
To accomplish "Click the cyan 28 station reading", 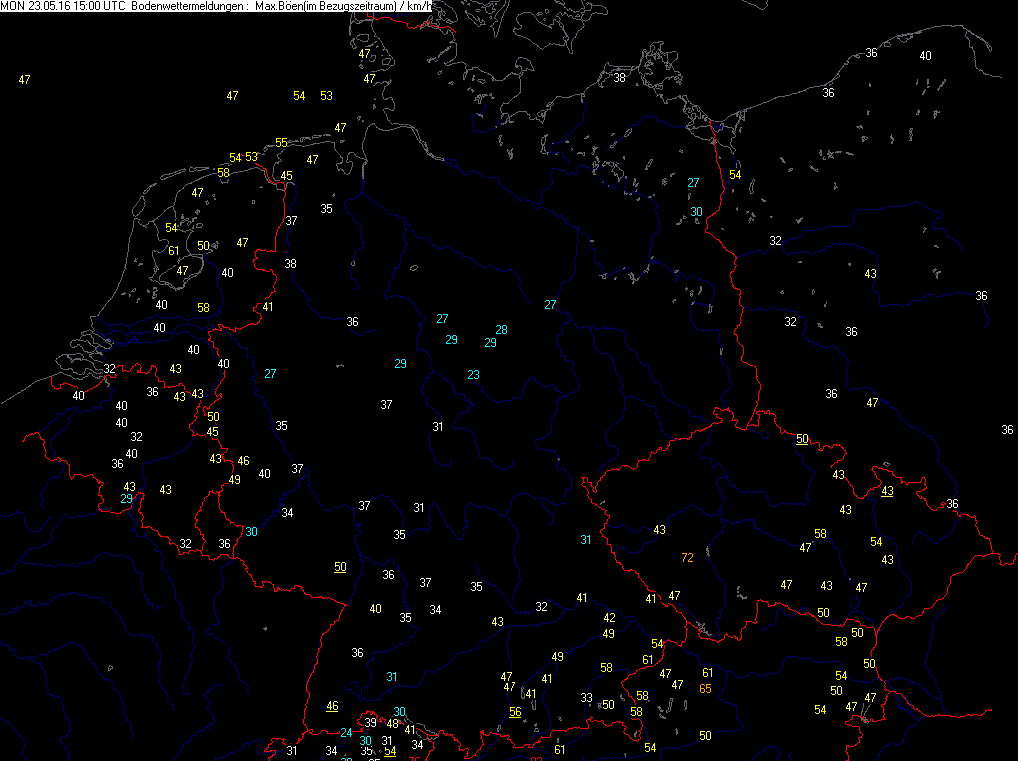I will pyautogui.click(x=501, y=330).
